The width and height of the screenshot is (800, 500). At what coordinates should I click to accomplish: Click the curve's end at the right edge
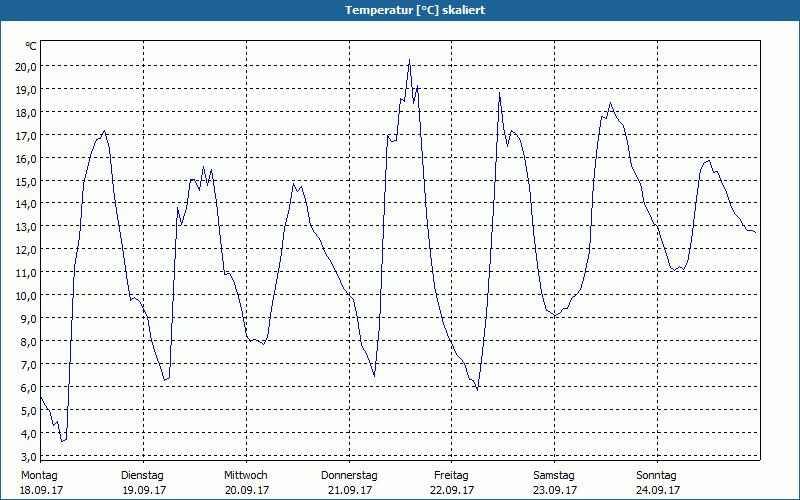click(756, 232)
